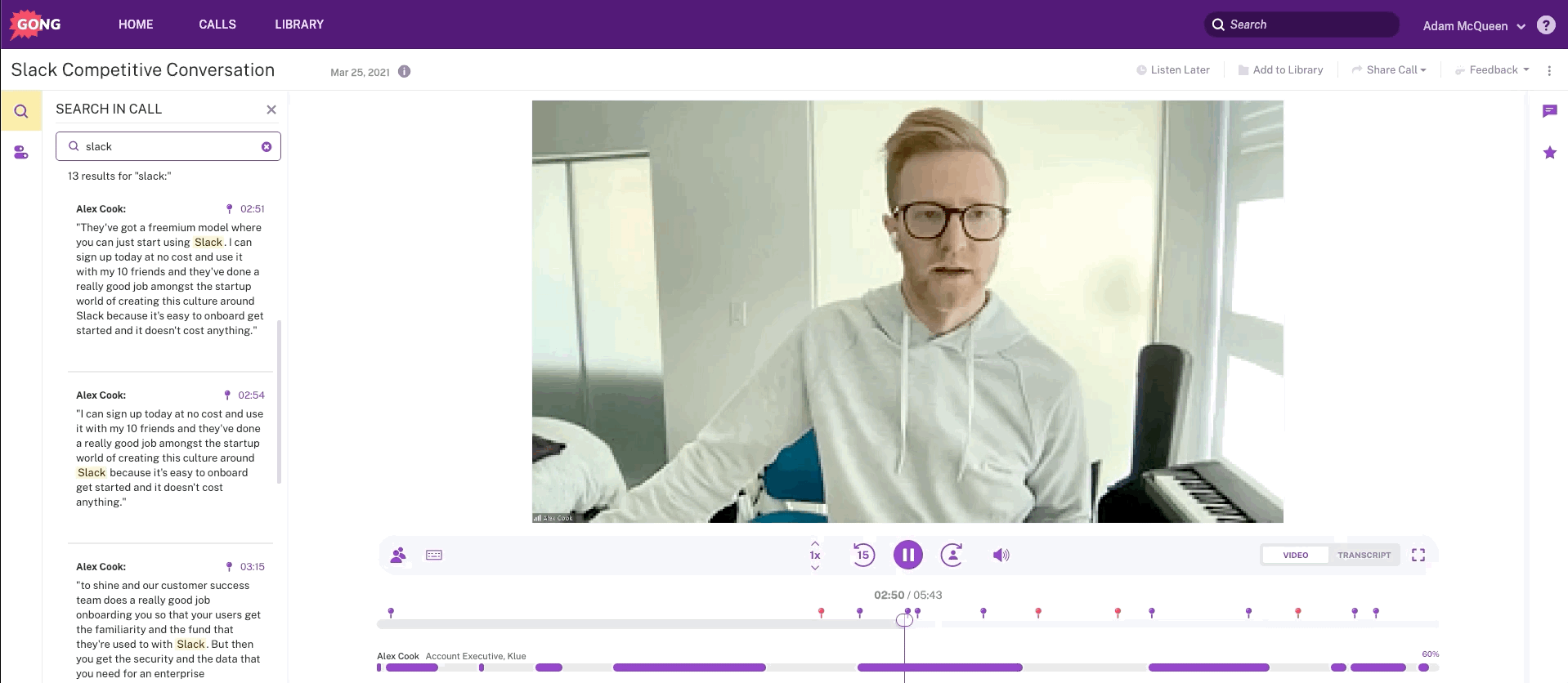Switch to TRANSCRIPT view
The width and height of the screenshot is (1568, 683).
coord(1364,556)
